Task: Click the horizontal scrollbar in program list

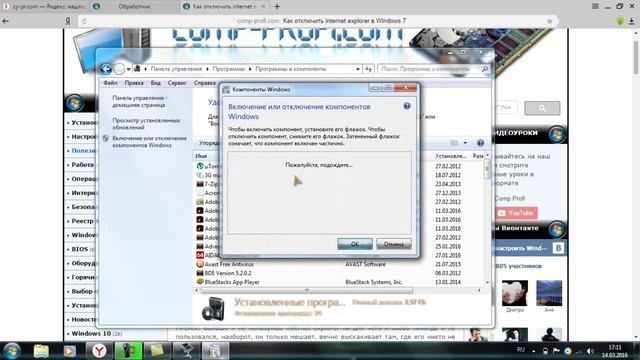Action: [307, 290]
